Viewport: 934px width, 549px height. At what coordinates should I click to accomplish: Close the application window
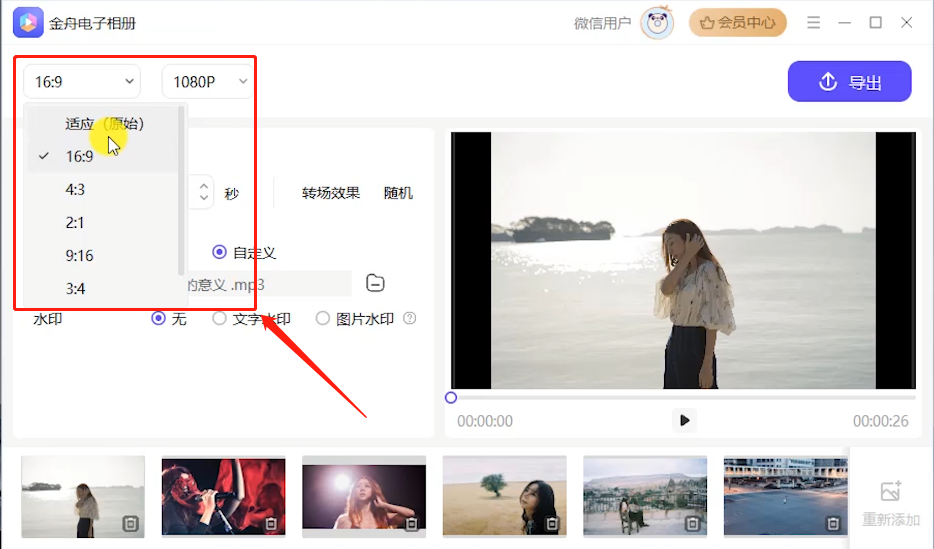point(907,23)
